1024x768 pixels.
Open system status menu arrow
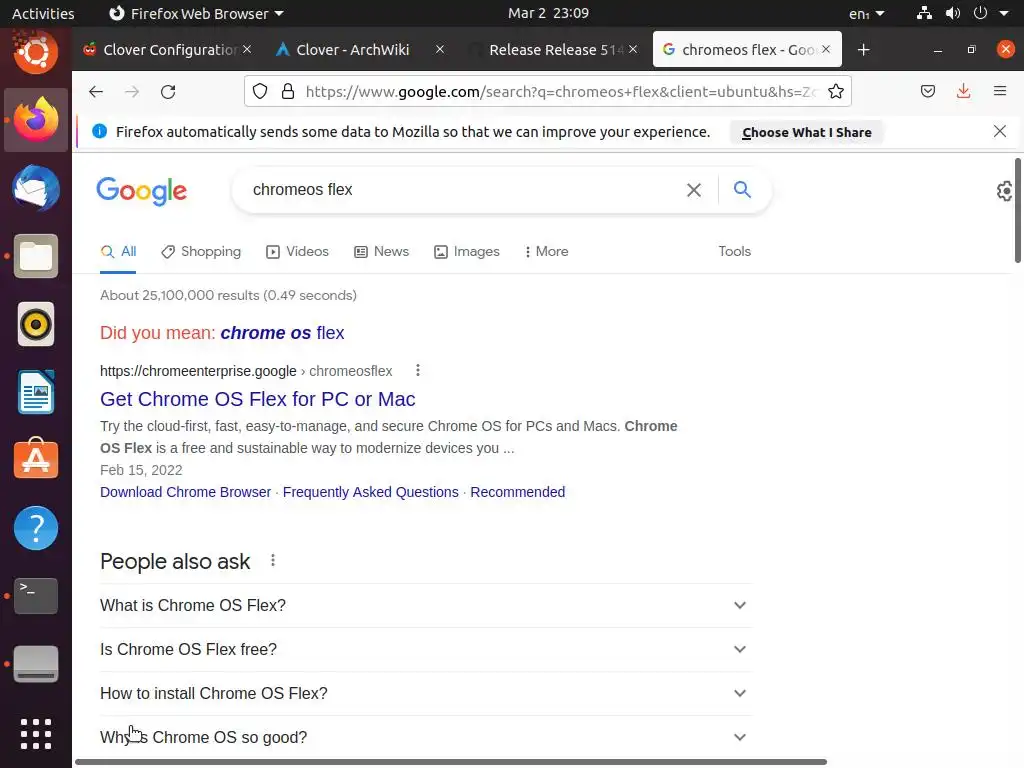(1004, 13)
